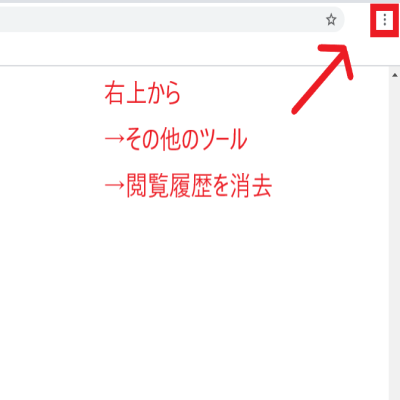Select the その他のツール instruction text
This screenshot has width=400, height=400.
[x=186, y=139]
